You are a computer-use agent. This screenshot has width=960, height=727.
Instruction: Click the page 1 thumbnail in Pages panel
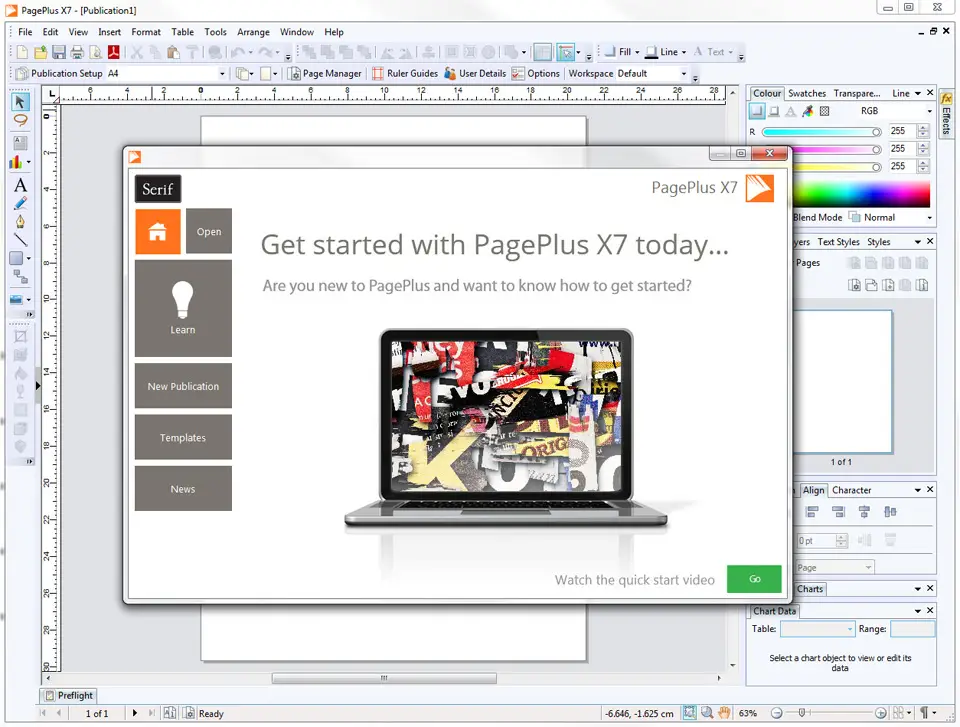pyautogui.click(x=842, y=382)
